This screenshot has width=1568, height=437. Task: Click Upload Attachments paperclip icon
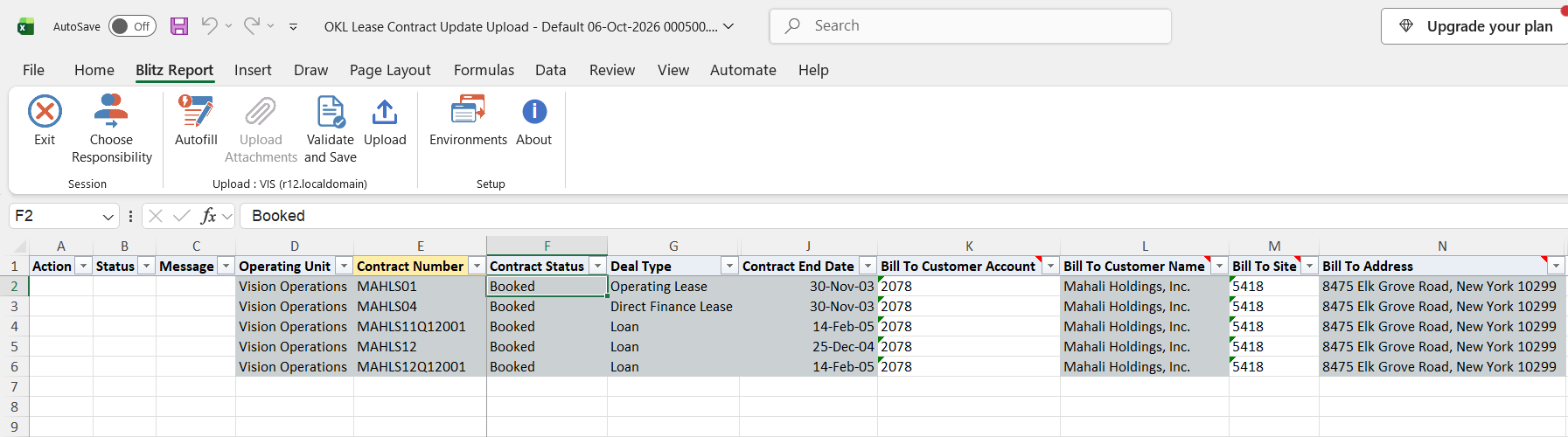[x=261, y=112]
